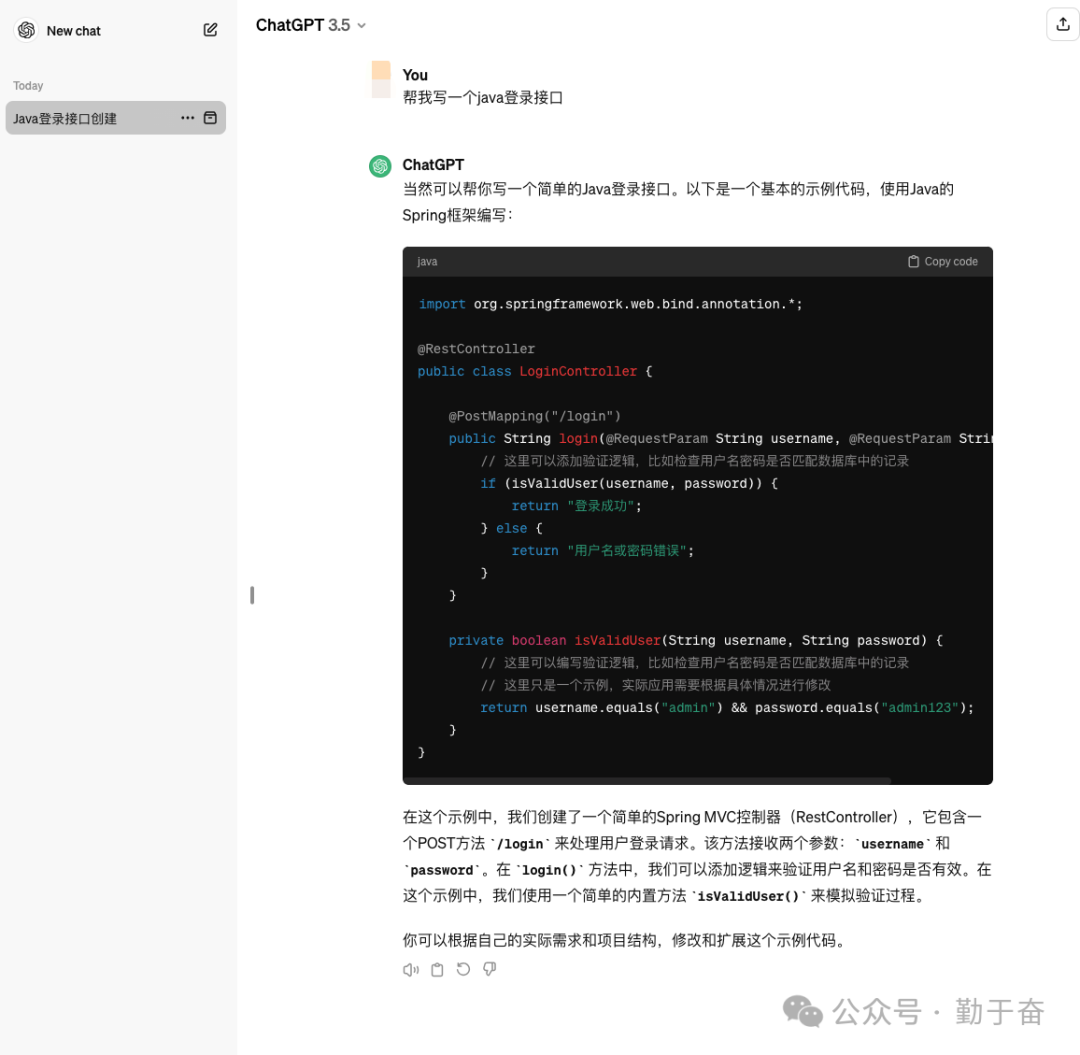Image resolution: width=1080 pixels, height=1055 pixels.
Task: Click the user avatar next to You
Action: 381,80
